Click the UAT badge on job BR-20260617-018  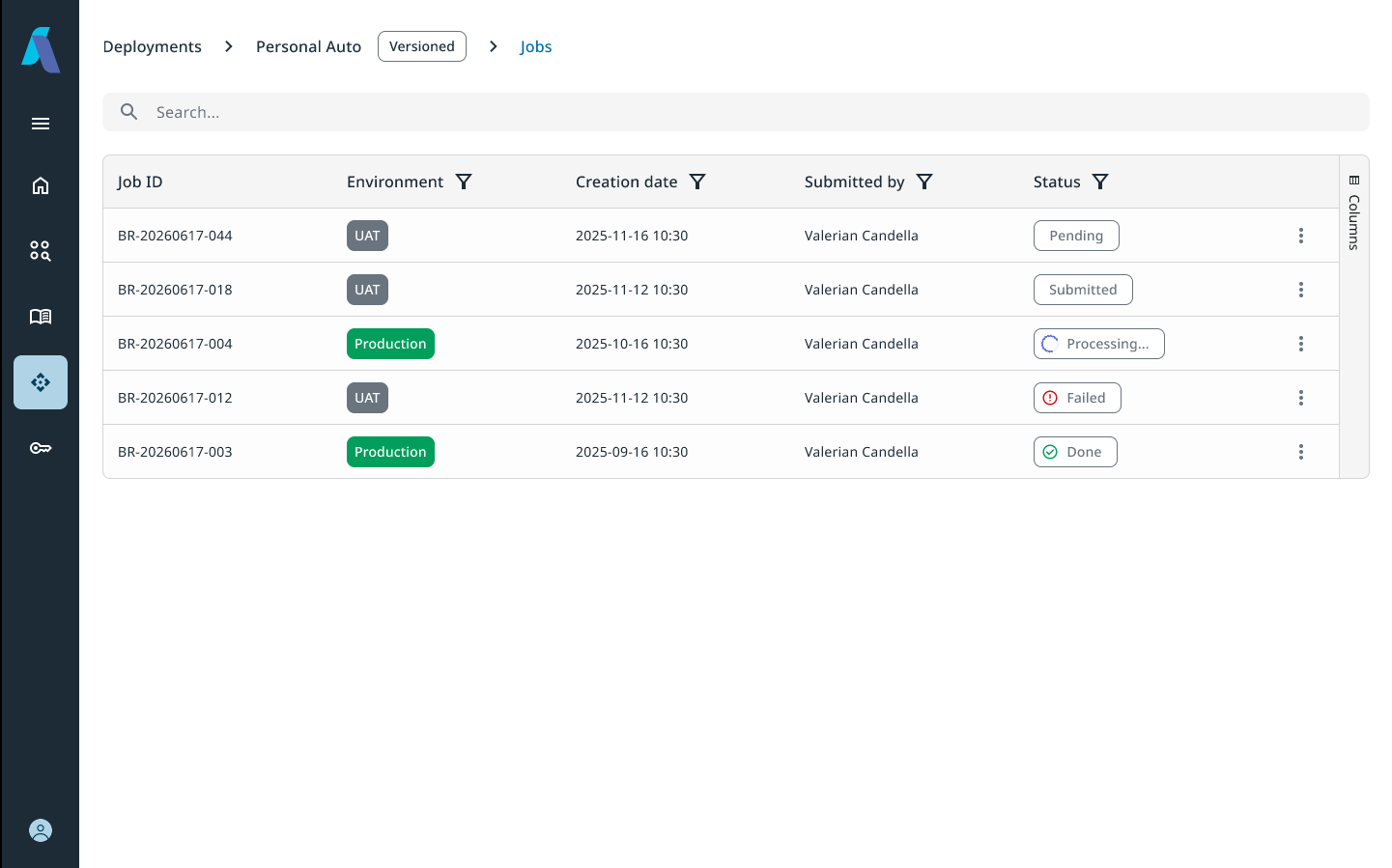[367, 290]
